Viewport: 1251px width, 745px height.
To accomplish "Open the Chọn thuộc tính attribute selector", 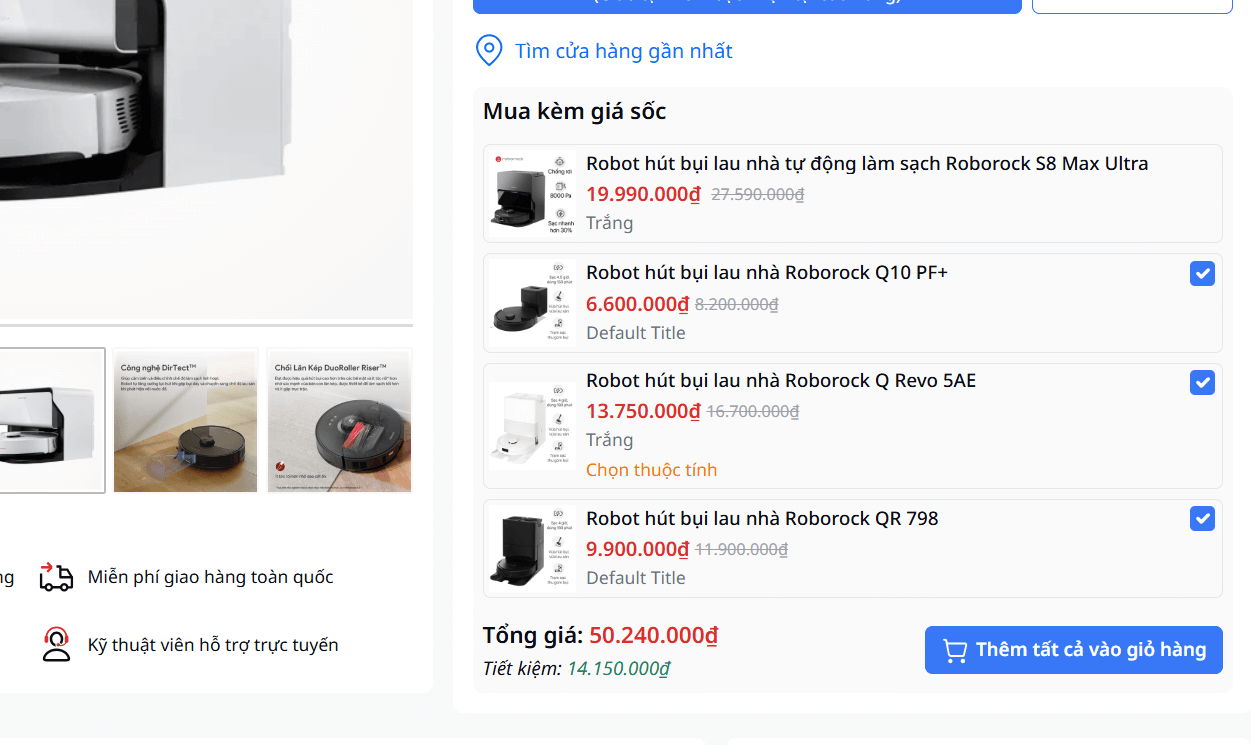I will pos(651,469).
